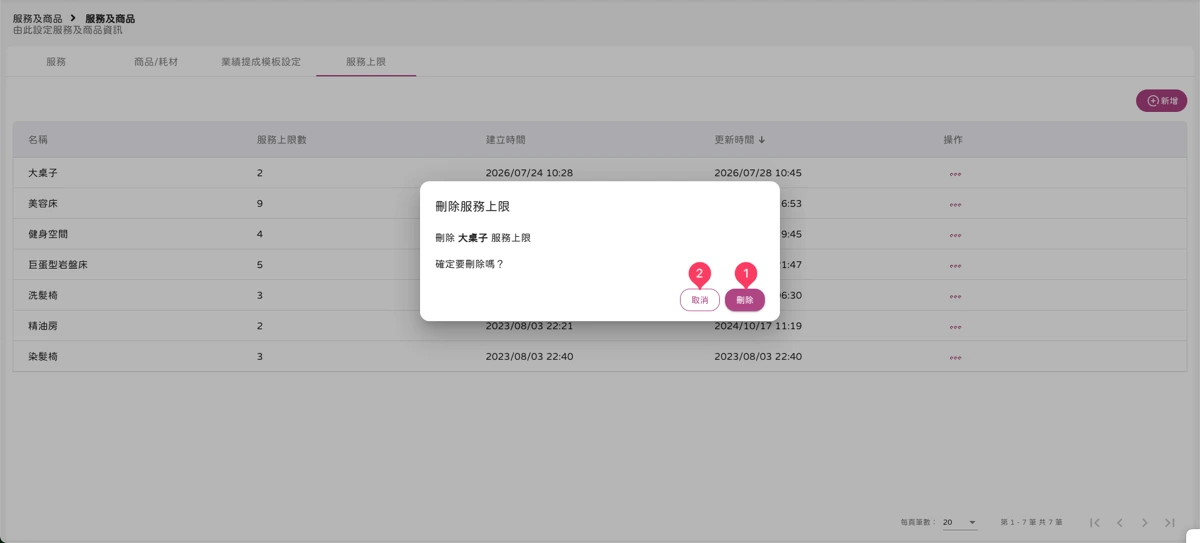Confirm with the 刪除 button in dialog
This screenshot has height=543, width=1200.
745,300
